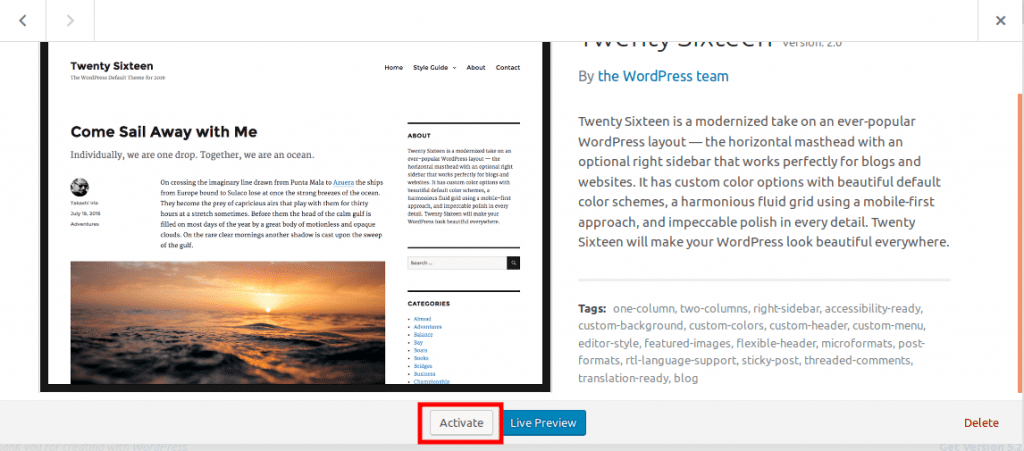Click the black search icon in preview sidebar
The height and width of the screenshot is (451, 1024).
point(513,263)
